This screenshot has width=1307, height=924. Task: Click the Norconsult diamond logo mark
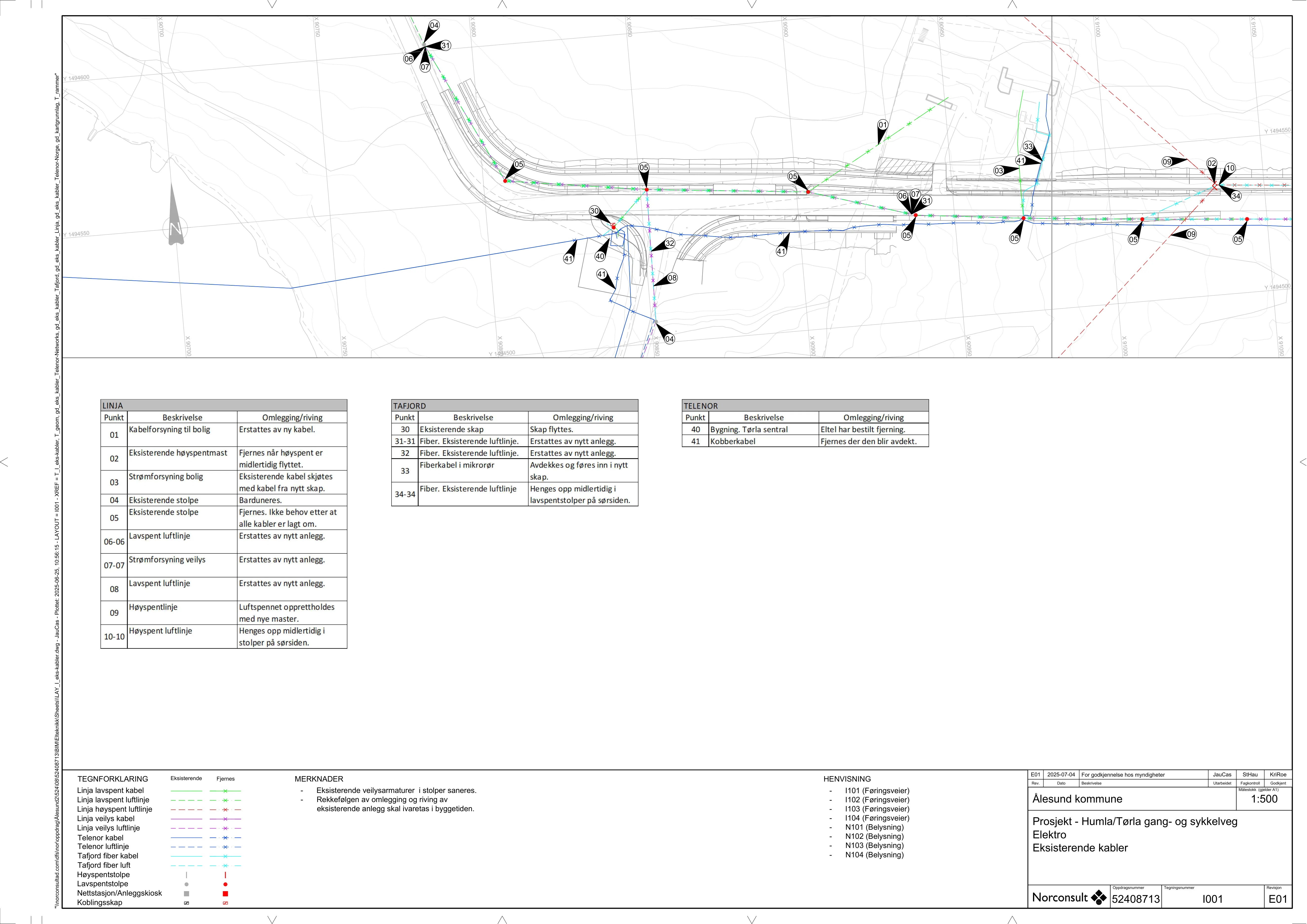pyautogui.click(x=1098, y=898)
